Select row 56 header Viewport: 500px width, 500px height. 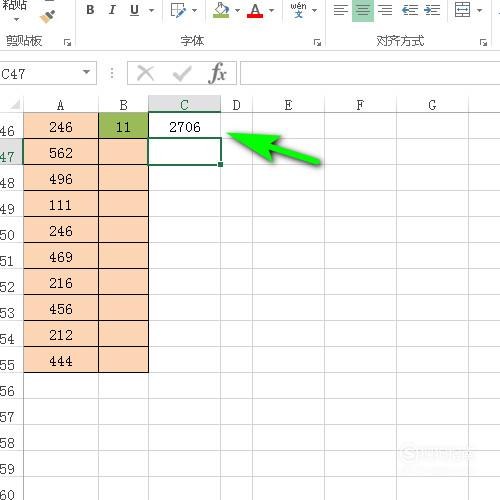[11, 387]
